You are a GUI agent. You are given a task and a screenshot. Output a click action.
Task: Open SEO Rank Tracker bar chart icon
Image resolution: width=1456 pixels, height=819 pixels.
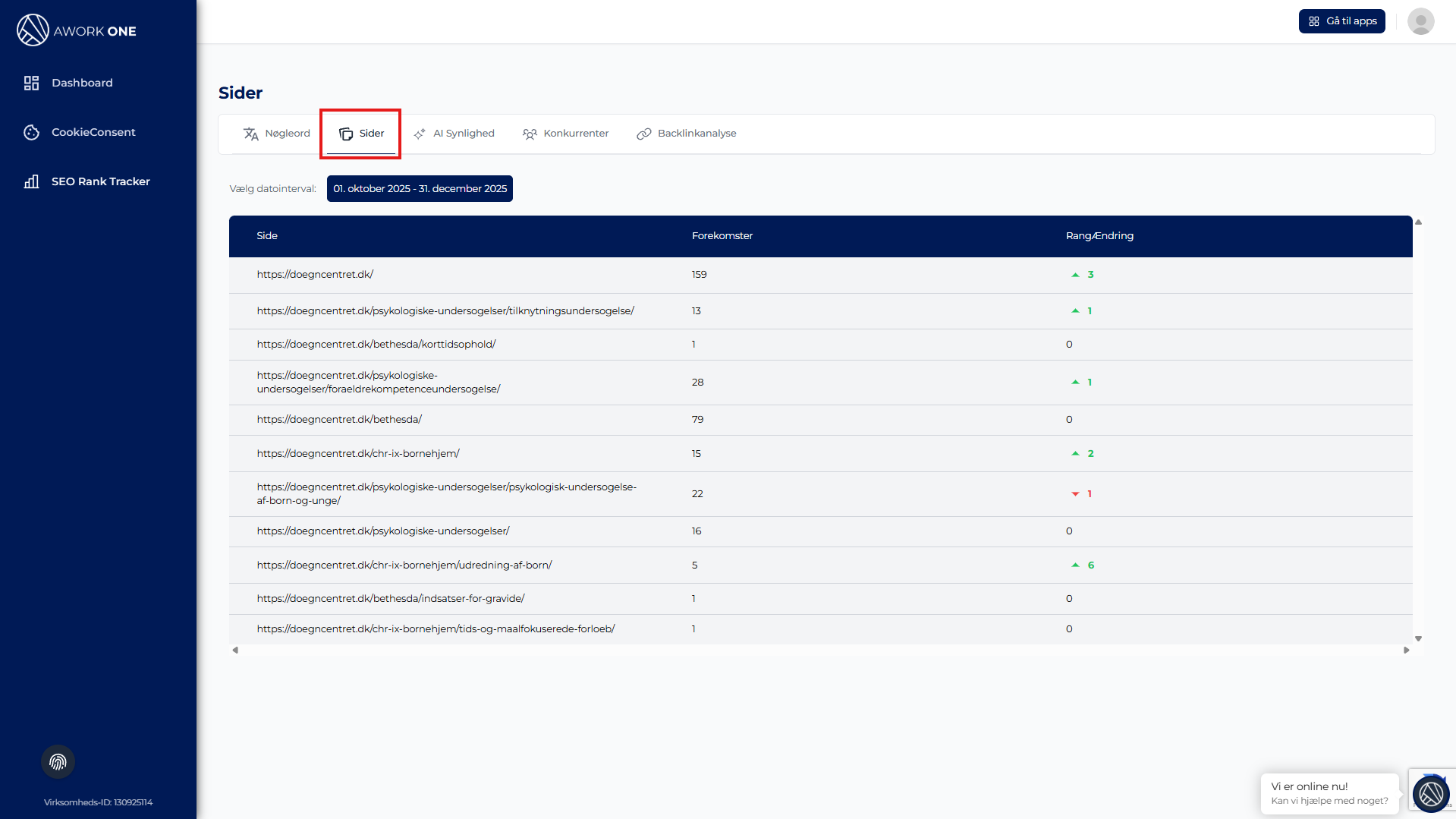click(31, 181)
